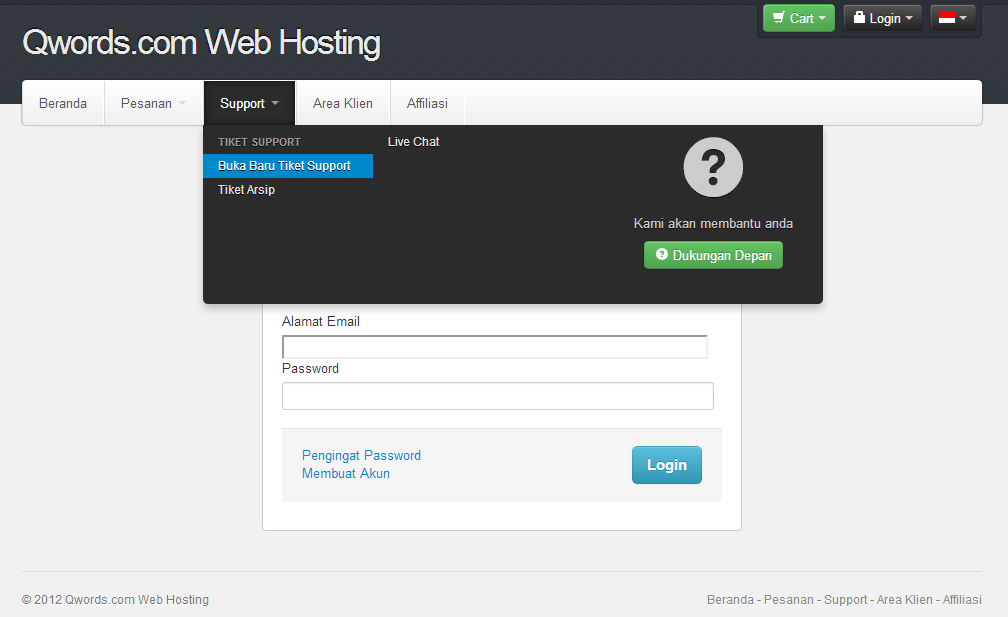Click the Qwords.com Web Hosting logo text
Image resolution: width=1008 pixels, height=617 pixels.
(200, 42)
